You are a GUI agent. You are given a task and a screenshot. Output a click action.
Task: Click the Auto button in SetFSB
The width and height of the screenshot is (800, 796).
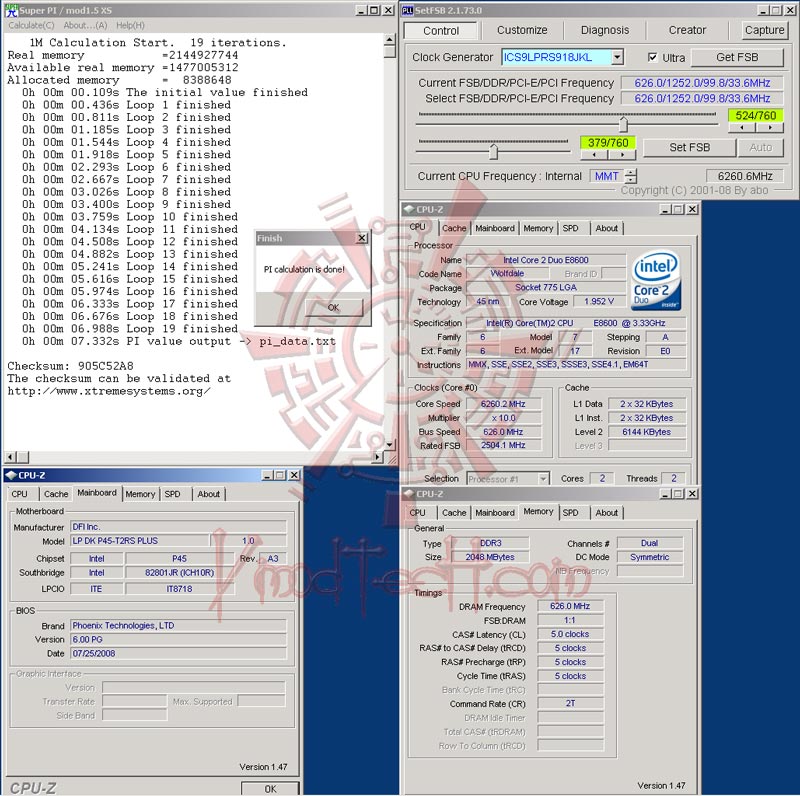point(760,147)
